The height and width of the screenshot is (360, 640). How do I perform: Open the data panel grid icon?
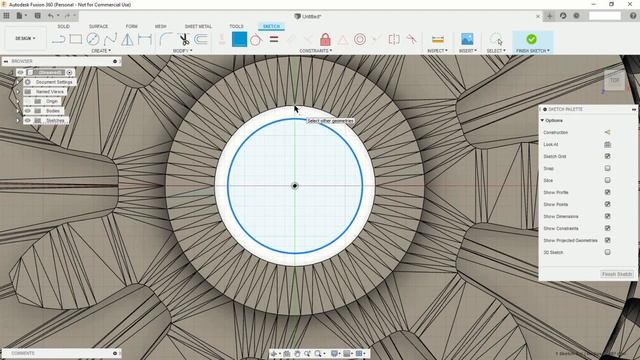(6, 16)
